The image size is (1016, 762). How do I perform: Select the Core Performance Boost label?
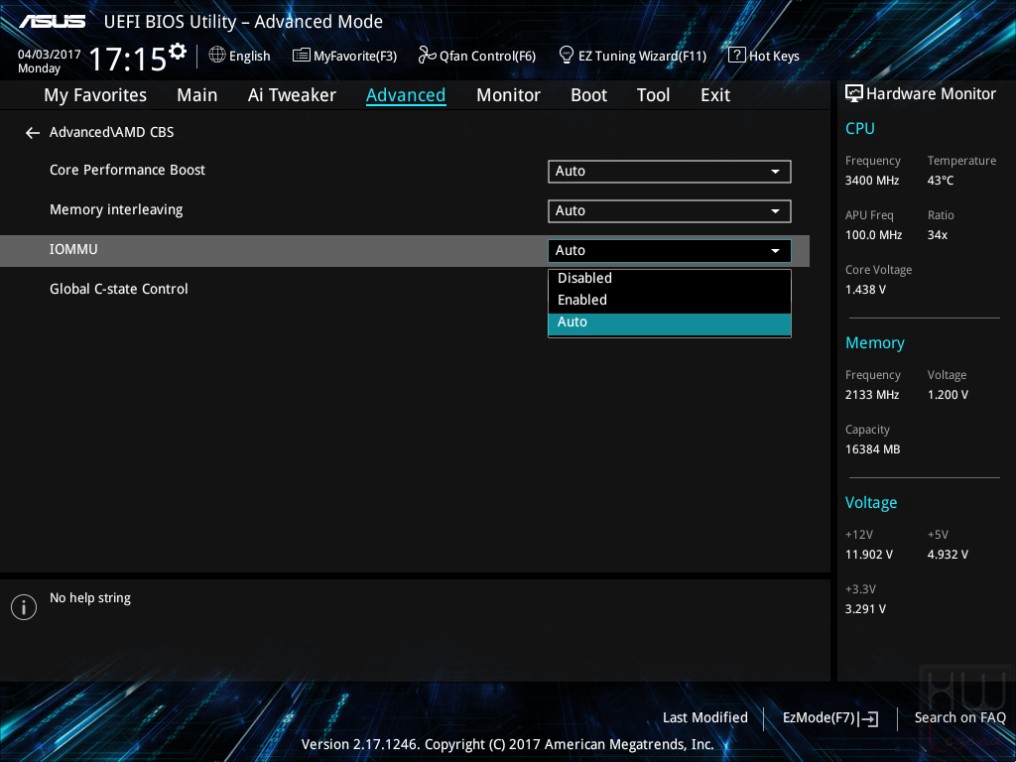point(127,170)
